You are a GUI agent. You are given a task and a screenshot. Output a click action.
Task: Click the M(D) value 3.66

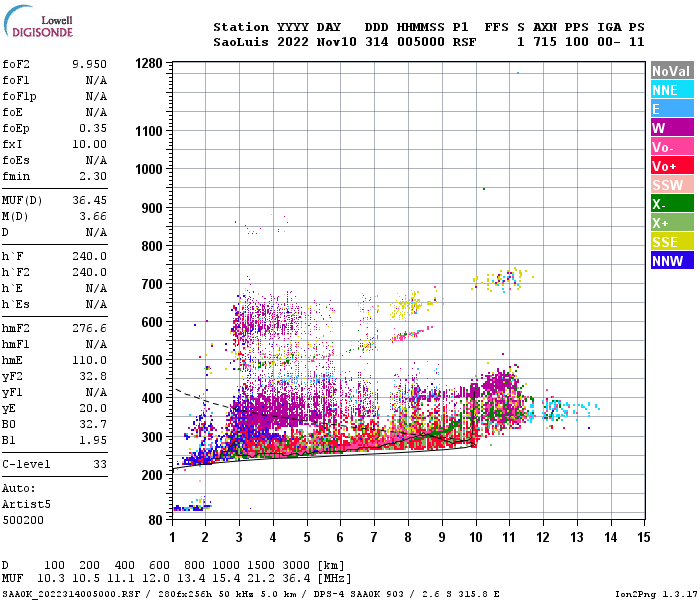(93, 217)
